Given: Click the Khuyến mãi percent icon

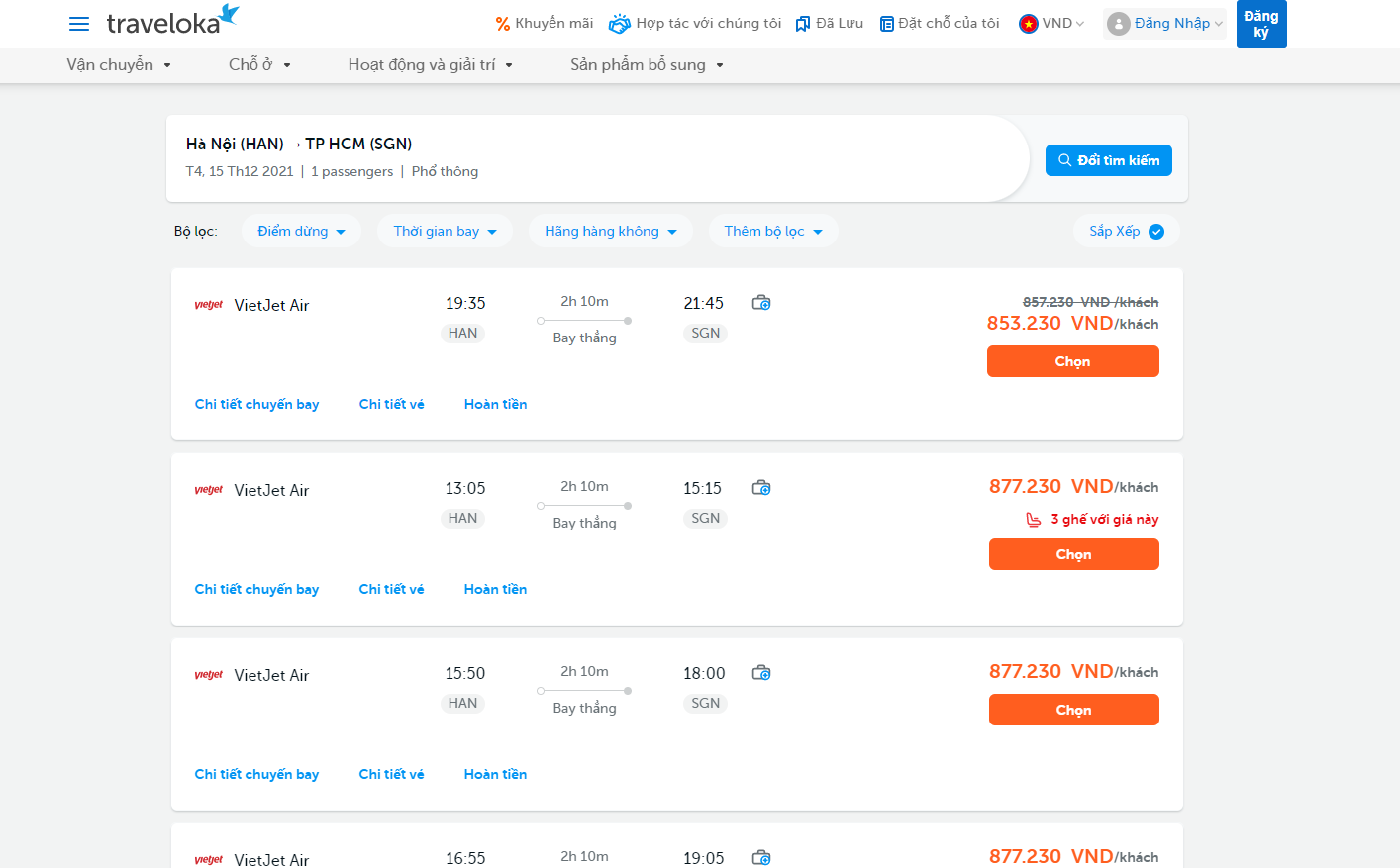Looking at the screenshot, I should click(x=503, y=24).
